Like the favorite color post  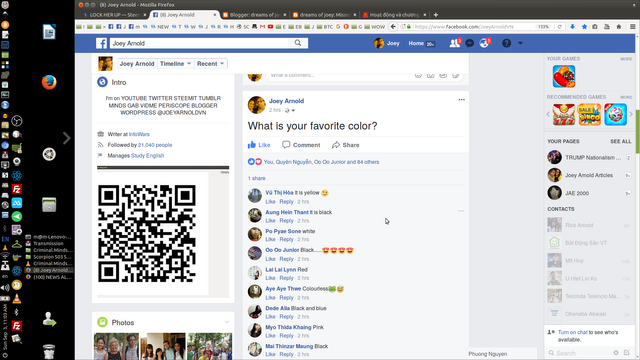pos(259,145)
